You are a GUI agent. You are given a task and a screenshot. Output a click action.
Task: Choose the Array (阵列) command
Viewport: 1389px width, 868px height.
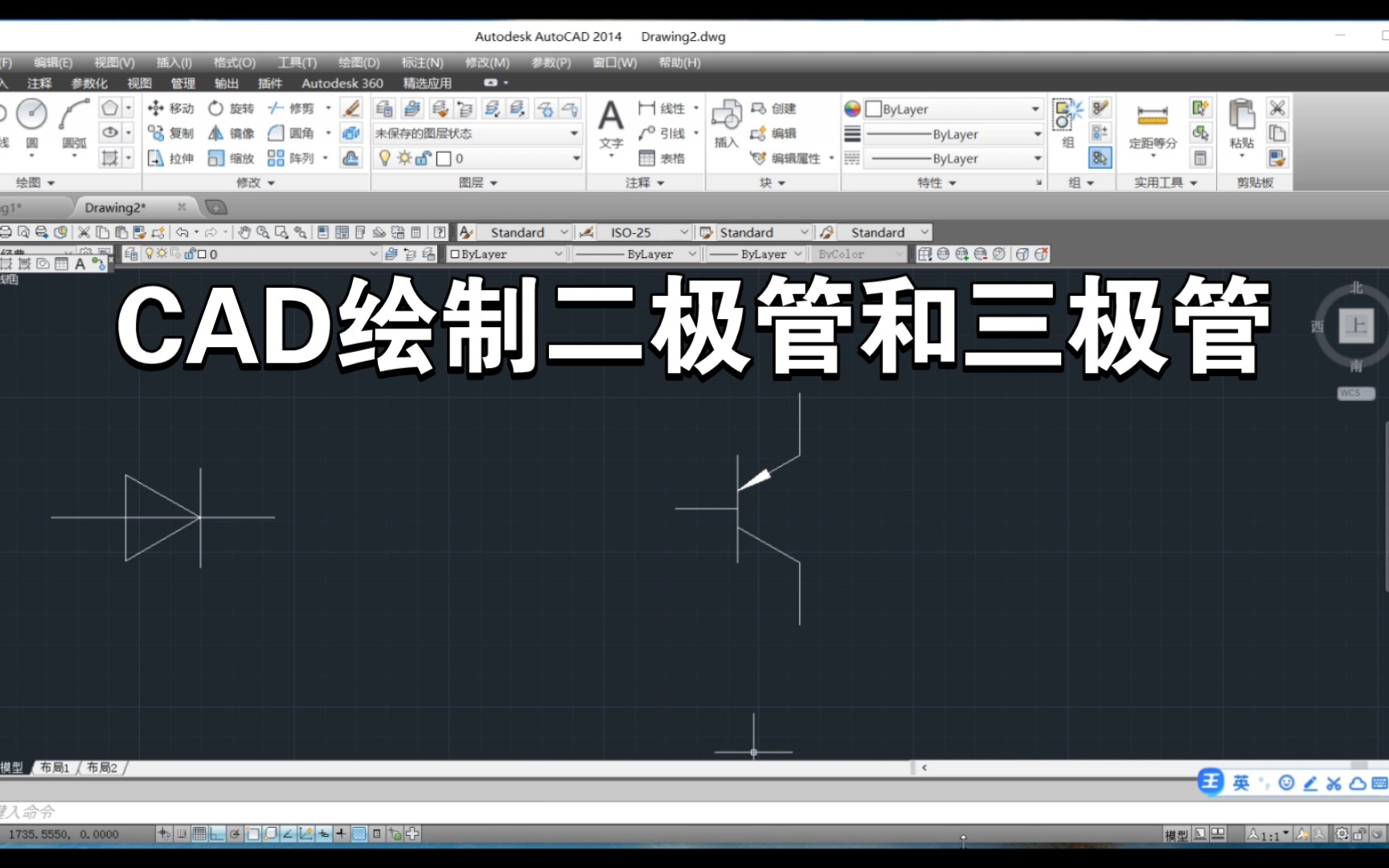coord(291,158)
